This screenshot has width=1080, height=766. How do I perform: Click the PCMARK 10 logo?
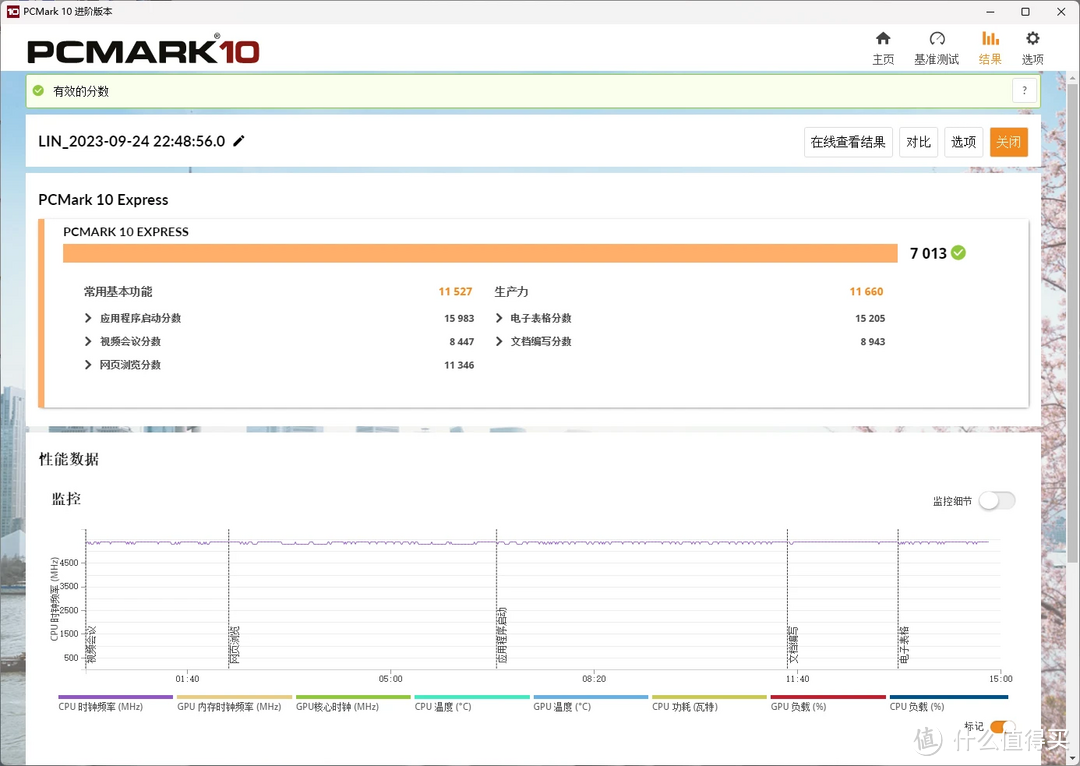143,51
